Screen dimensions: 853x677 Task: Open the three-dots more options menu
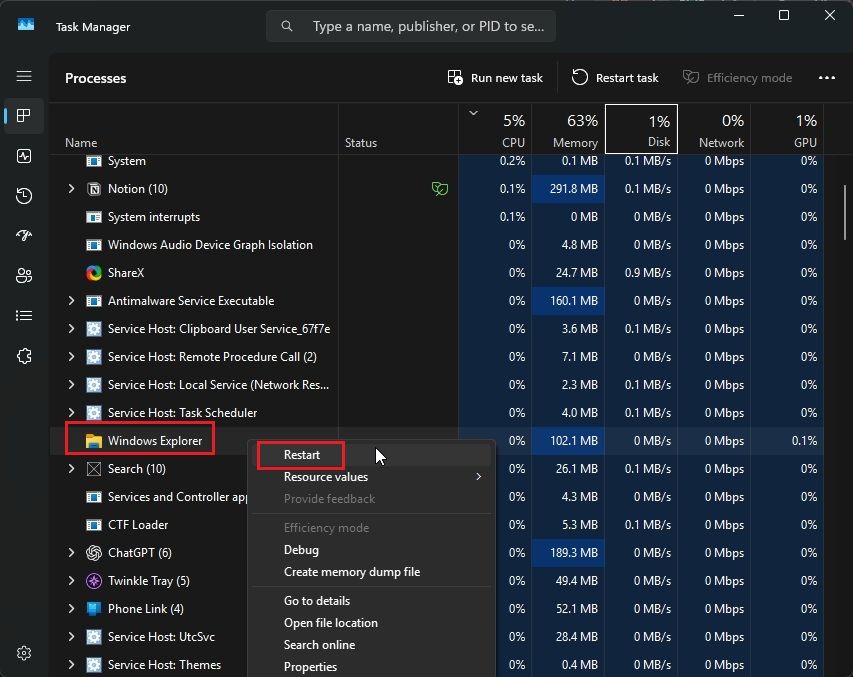point(826,78)
